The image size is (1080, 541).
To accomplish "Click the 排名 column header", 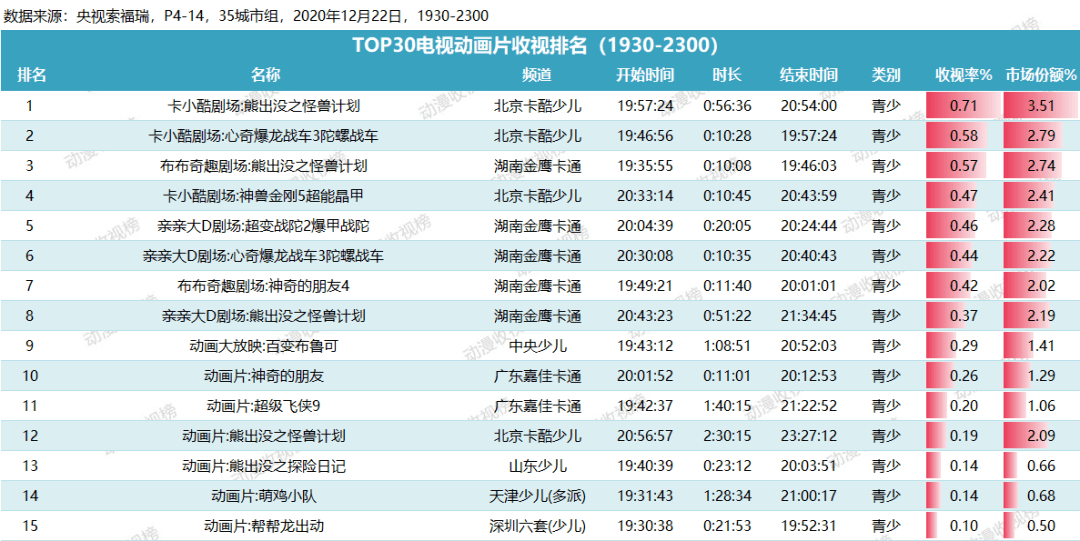I will click(x=32, y=75).
